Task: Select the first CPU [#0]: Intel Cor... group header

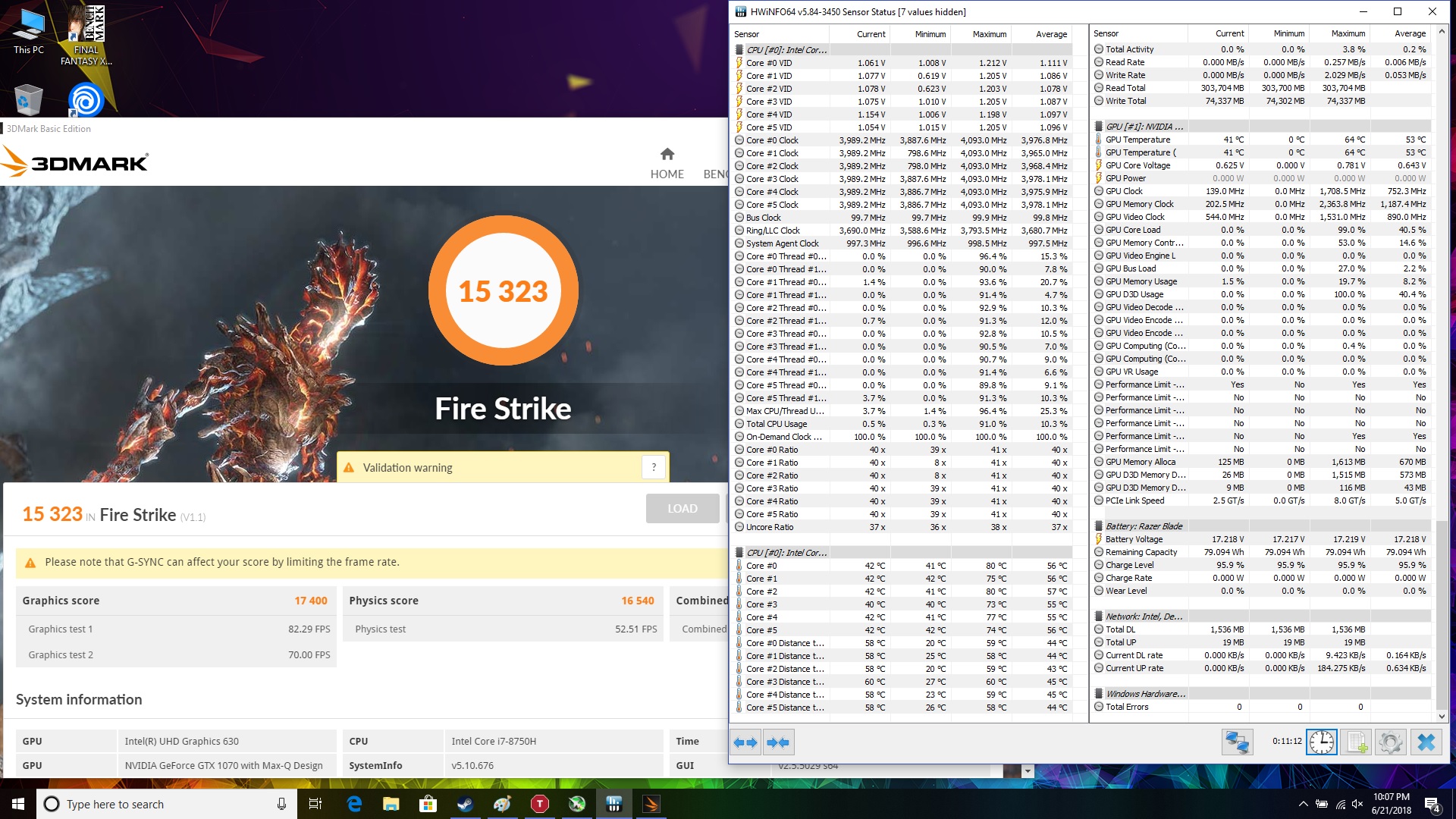Action: [902, 50]
